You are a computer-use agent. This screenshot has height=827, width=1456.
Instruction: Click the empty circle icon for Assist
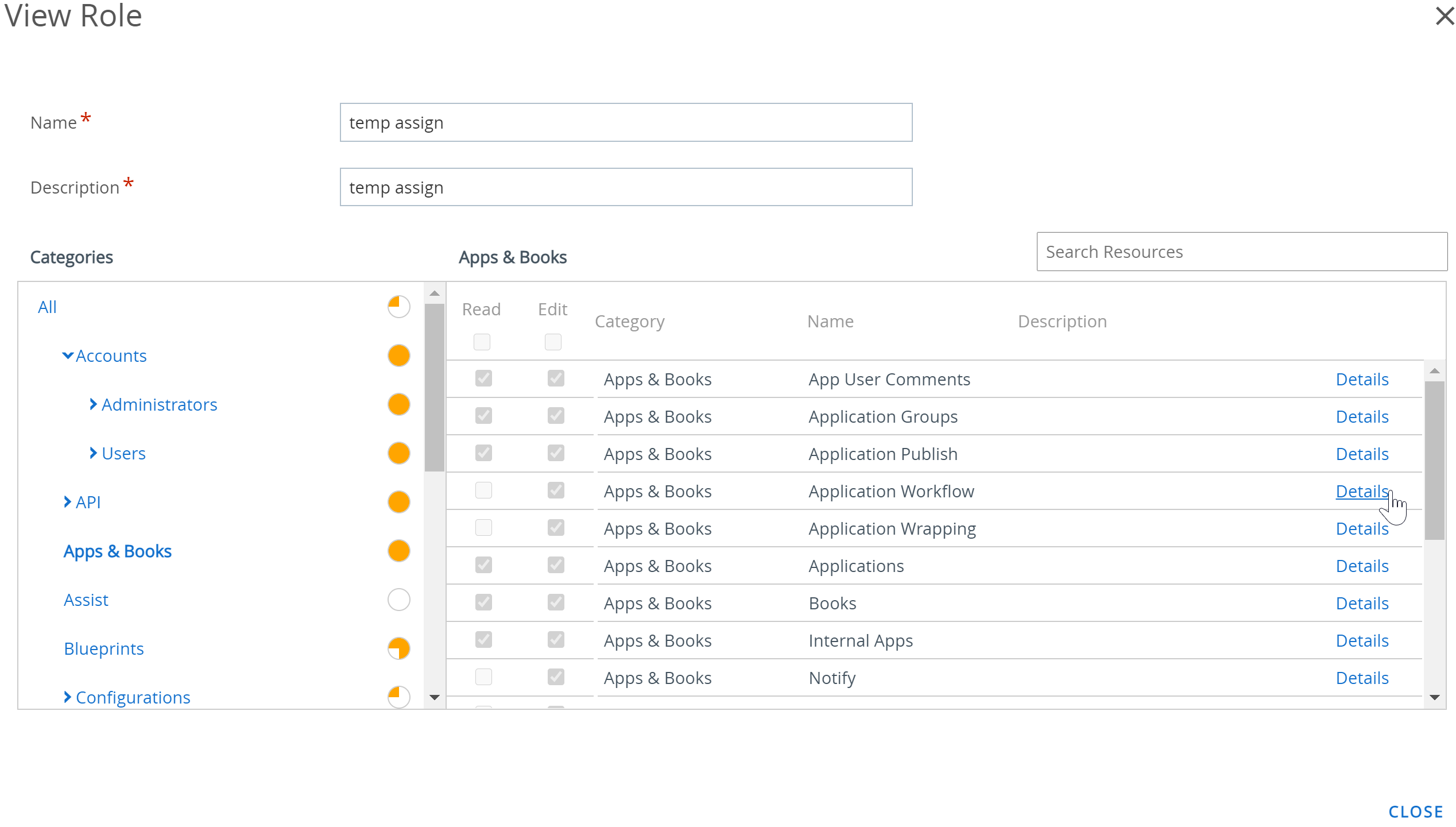[x=398, y=598]
